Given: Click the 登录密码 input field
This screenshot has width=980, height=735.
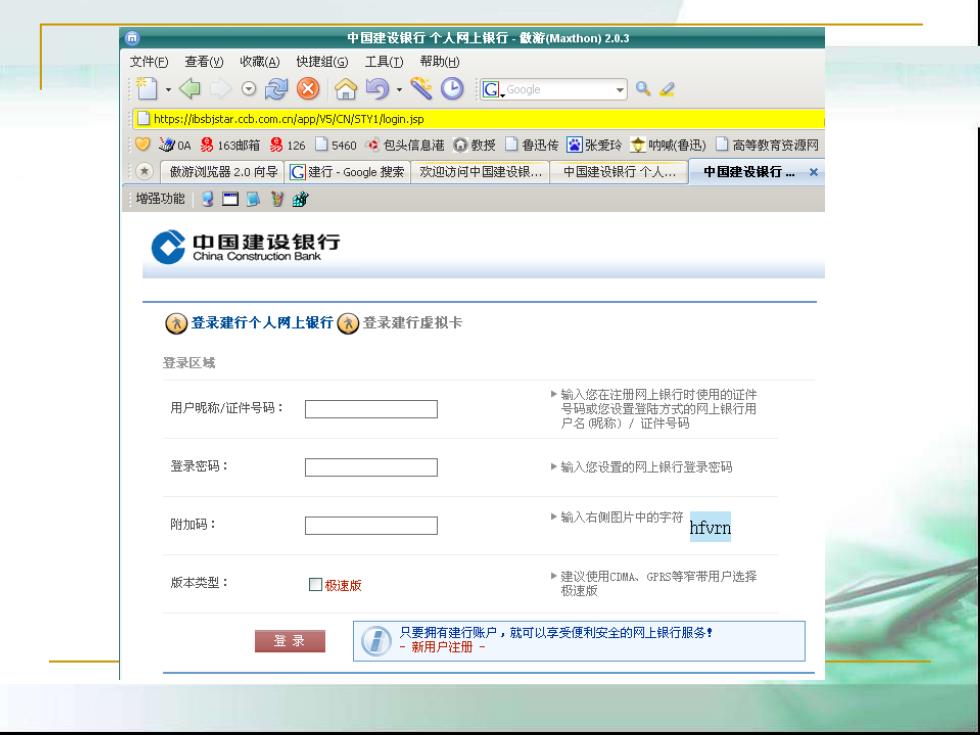Looking at the screenshot, I should click(x=371, y=467).
